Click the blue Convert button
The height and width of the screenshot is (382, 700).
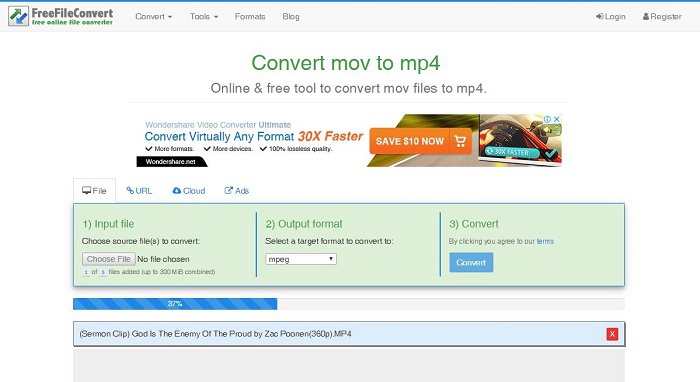tap(471, 262)
